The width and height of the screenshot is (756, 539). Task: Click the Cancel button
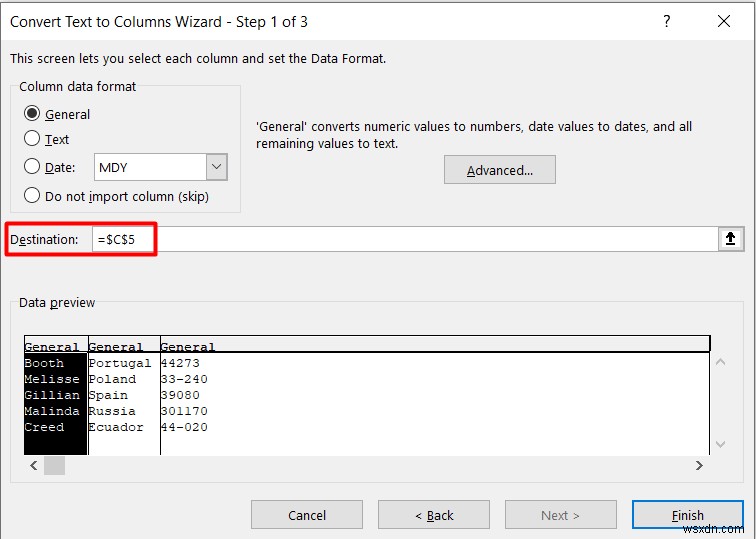307,515
